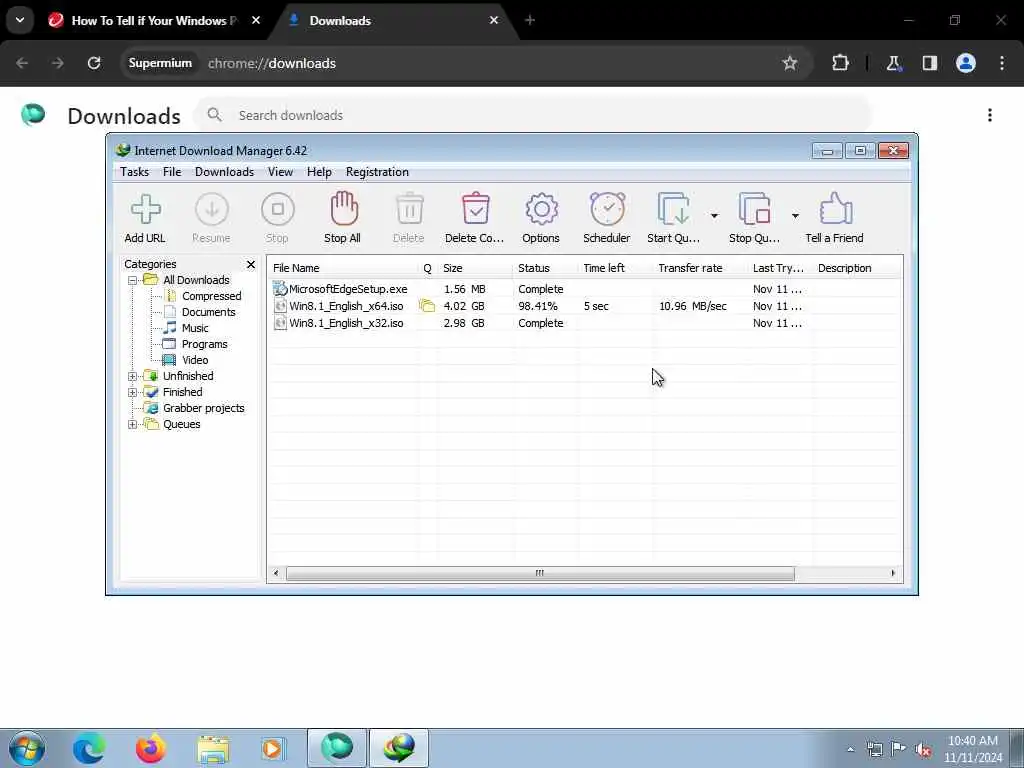Open the Registration menu
The height and width of the screenshot is (768, 1024).
377,172
